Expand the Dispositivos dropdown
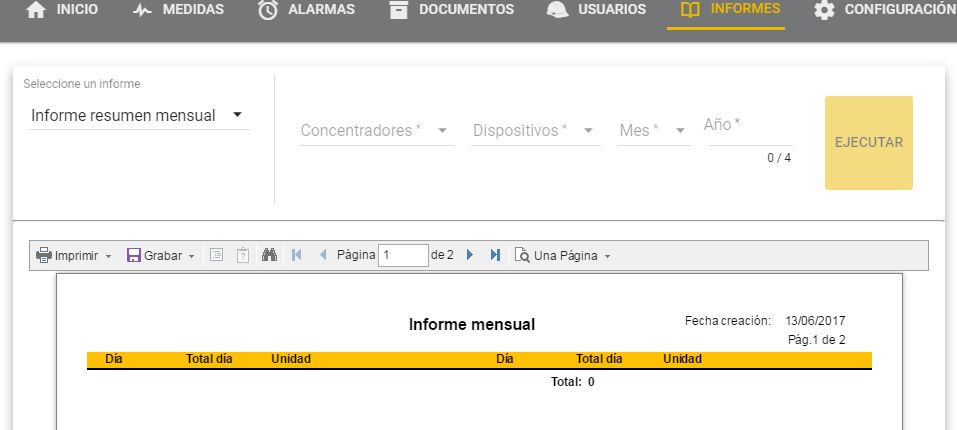The width and height of the screenshot is (957, 430). [535, 131]
